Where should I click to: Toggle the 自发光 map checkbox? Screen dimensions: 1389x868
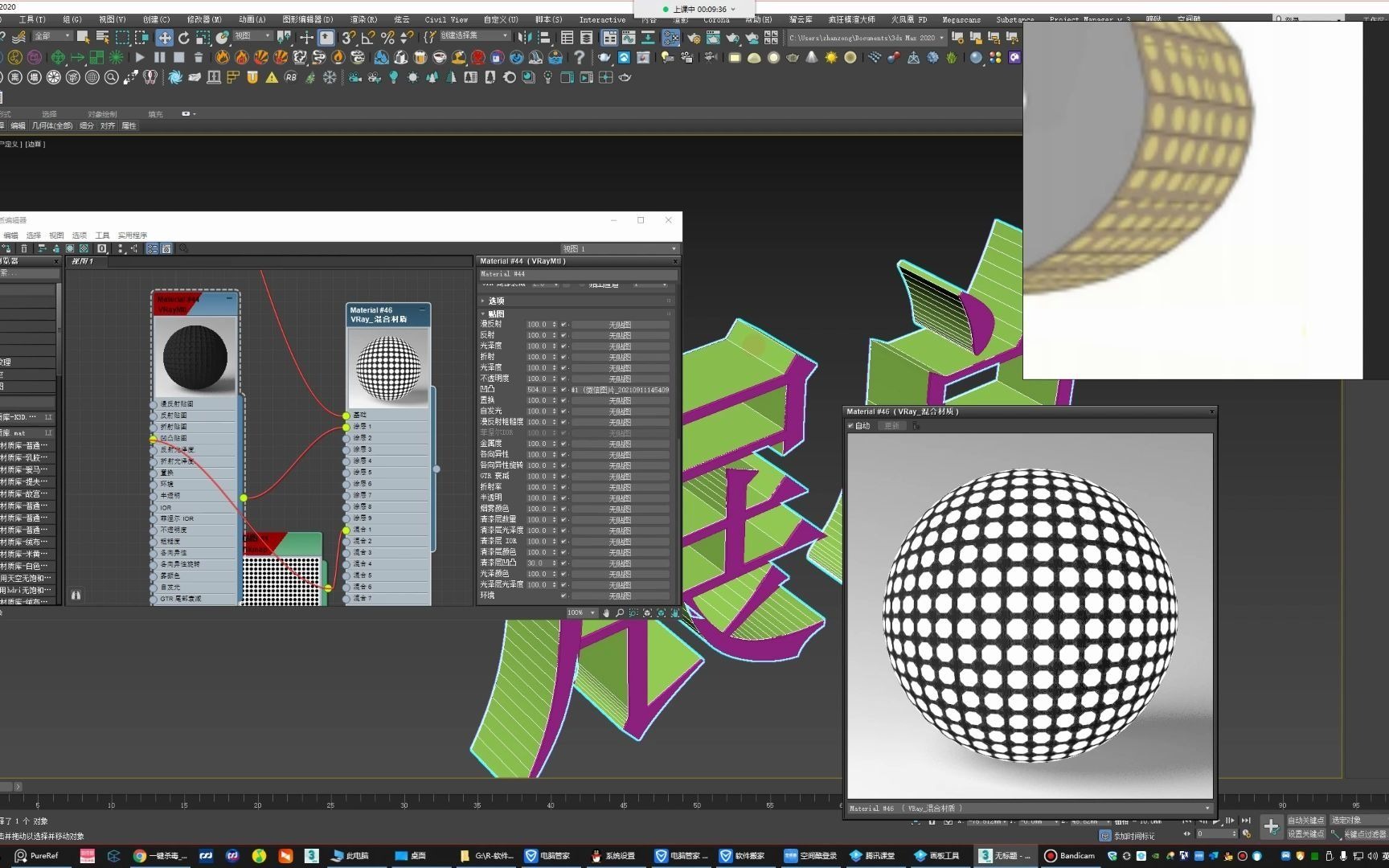point(563,411)
